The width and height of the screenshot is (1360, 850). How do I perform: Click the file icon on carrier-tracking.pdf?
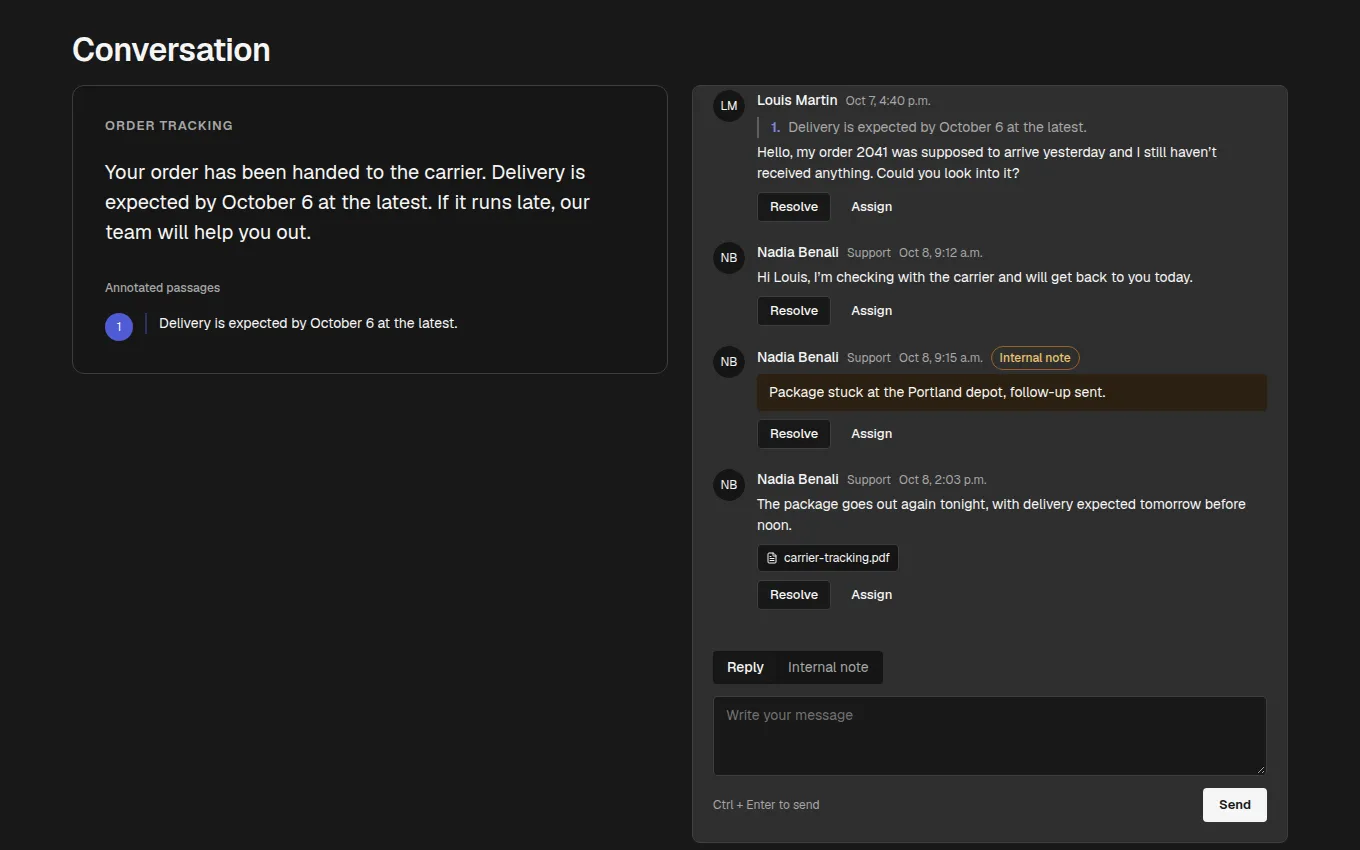click(771, 558)
